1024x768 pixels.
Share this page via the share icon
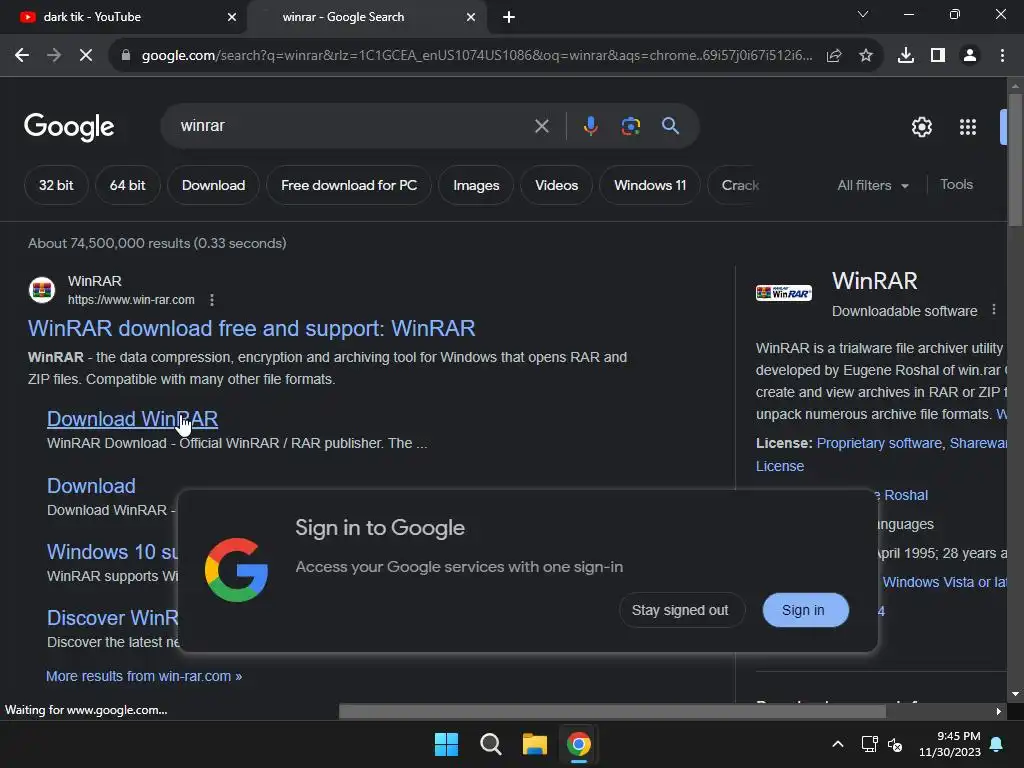pos(834,56)
